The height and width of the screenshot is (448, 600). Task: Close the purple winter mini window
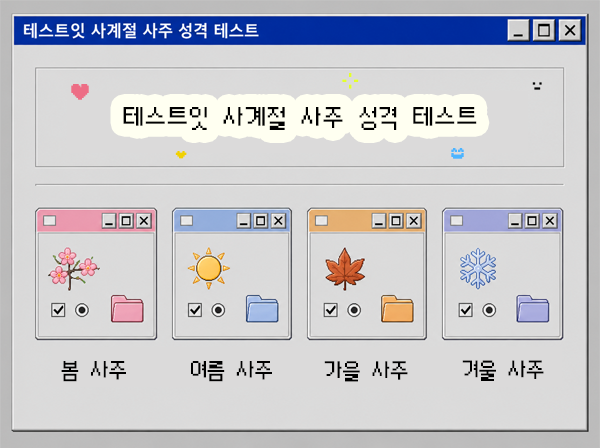pos(550,221)
